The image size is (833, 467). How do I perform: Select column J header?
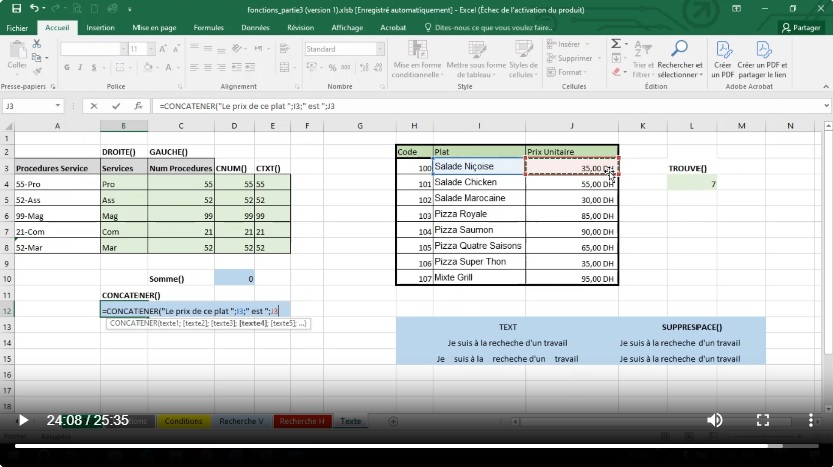click(572, 126)
